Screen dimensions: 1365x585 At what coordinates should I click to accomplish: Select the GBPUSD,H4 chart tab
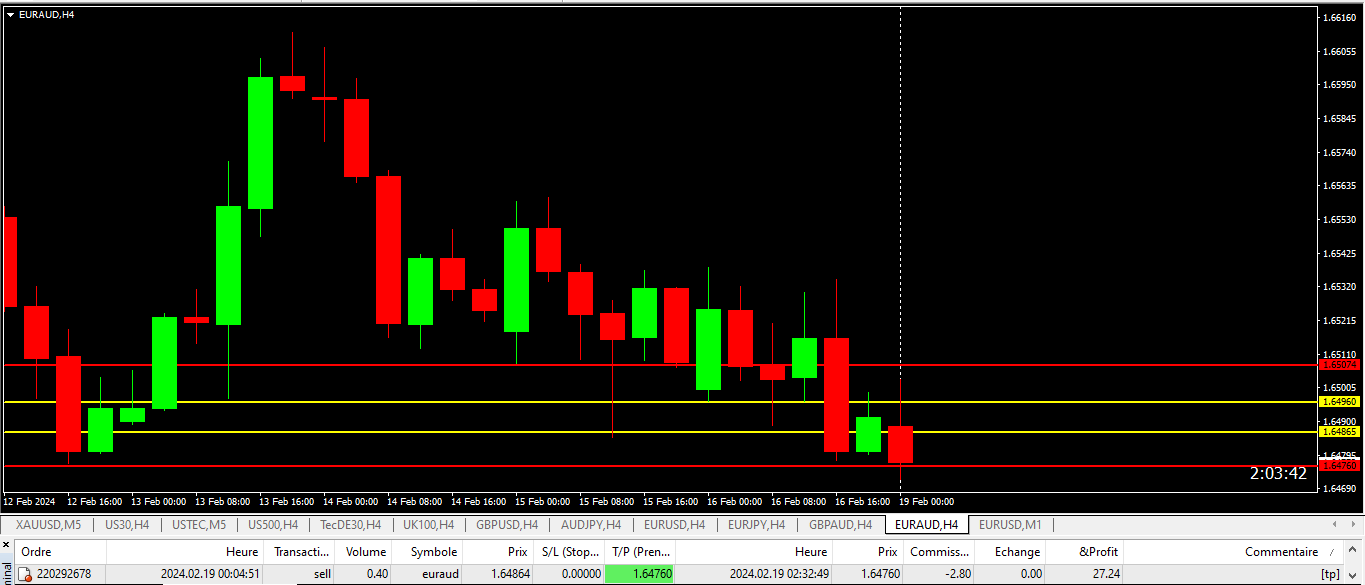pyautogui.click(x=507, y=524)
